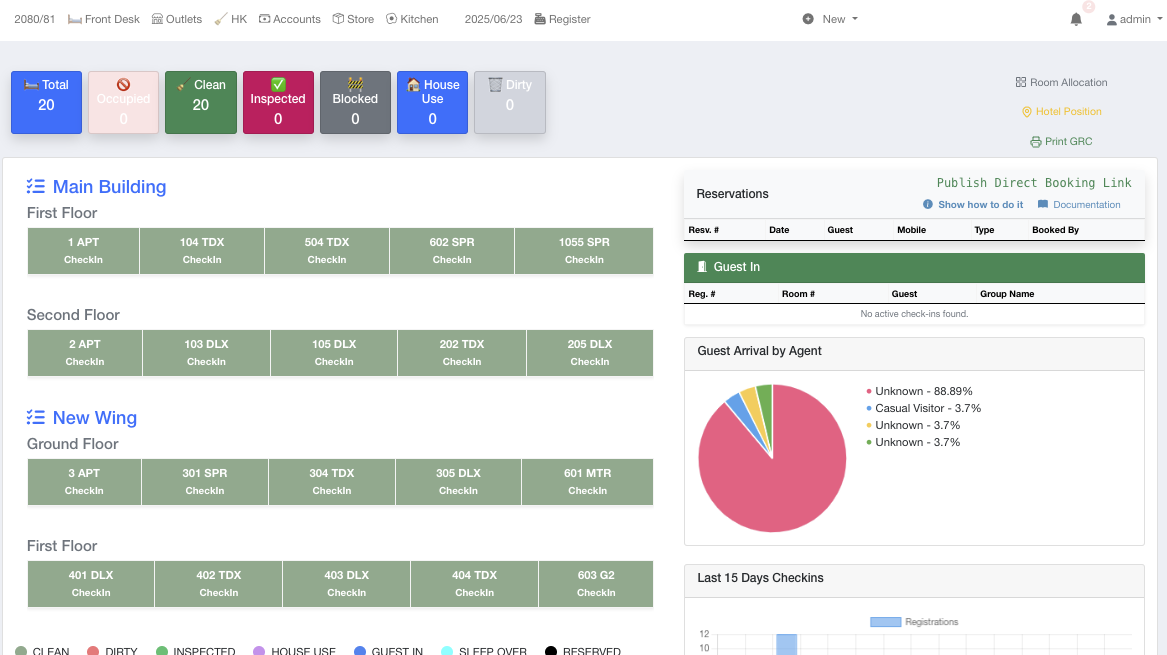Filter rooms by Blocked tile
The width and height of the screenshot is (1167, 655).
tap(355, 103)
